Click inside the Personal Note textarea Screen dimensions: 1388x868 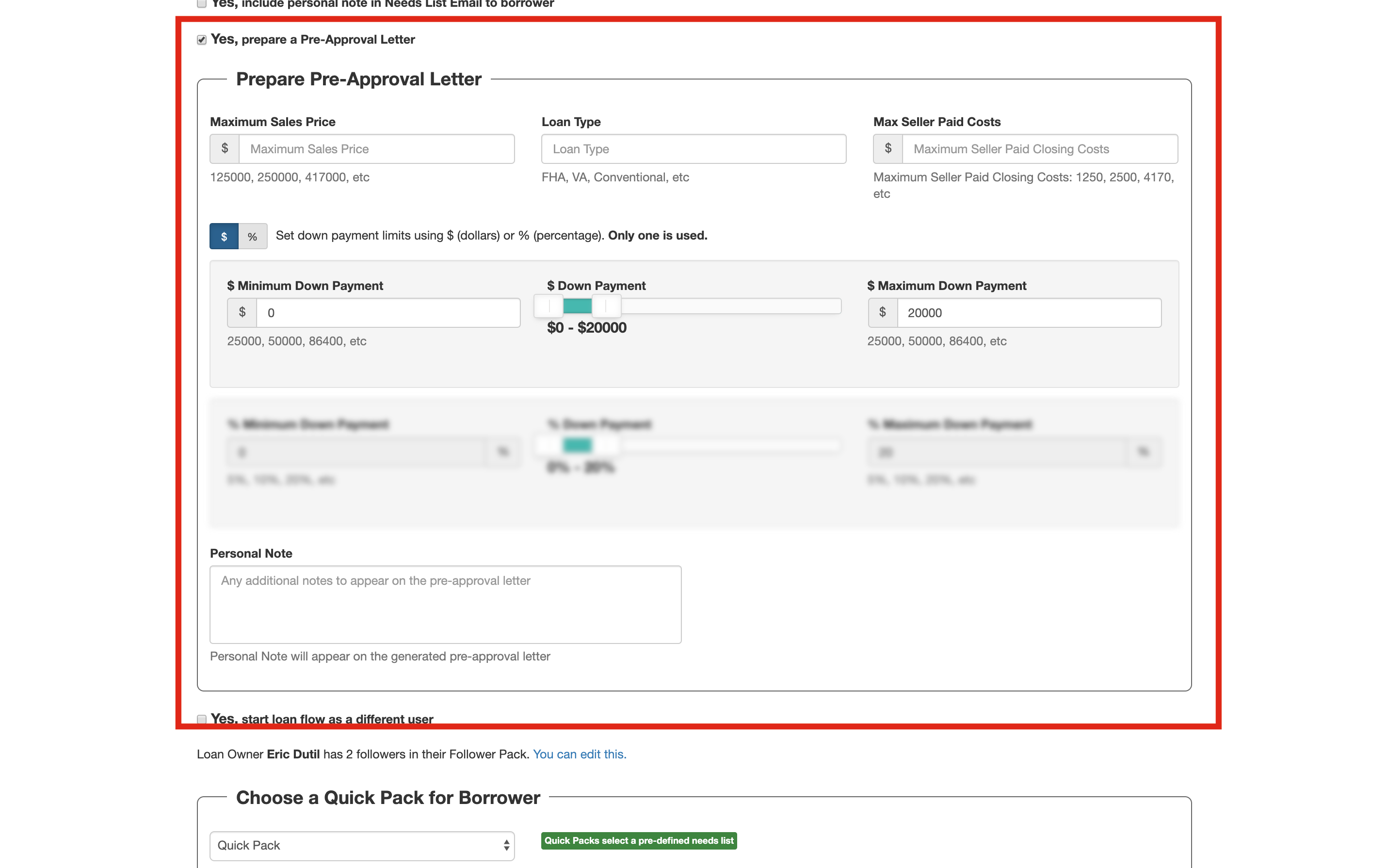[x=445, y=604]
